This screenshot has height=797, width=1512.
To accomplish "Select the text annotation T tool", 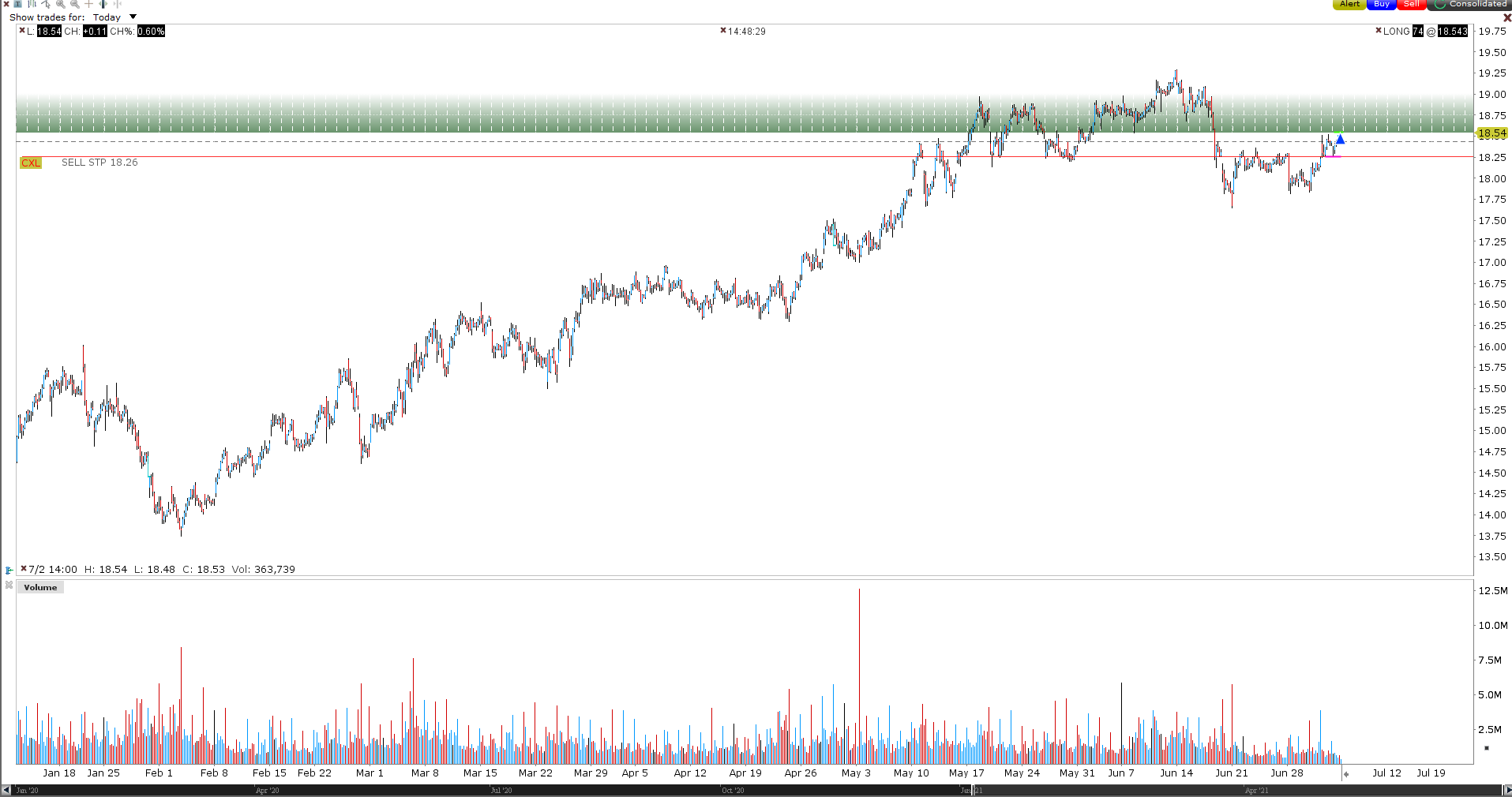I will tap(17, 4).
